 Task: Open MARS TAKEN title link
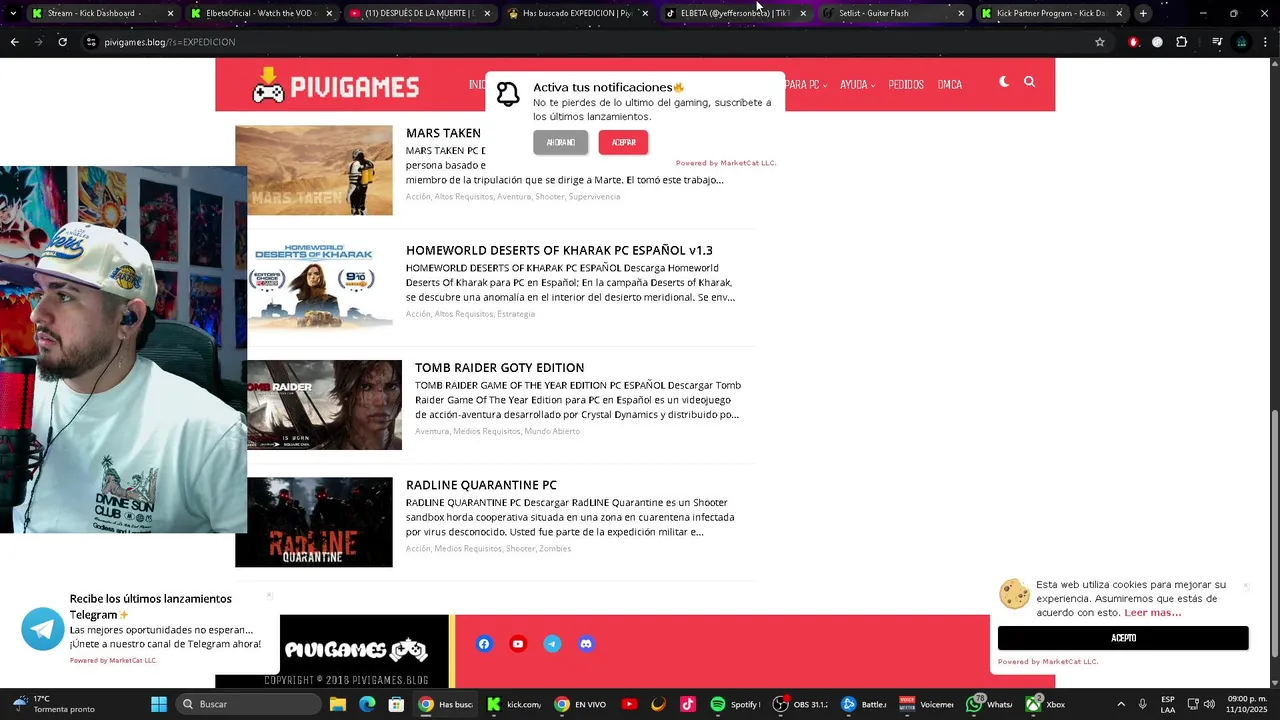point(443,133)
